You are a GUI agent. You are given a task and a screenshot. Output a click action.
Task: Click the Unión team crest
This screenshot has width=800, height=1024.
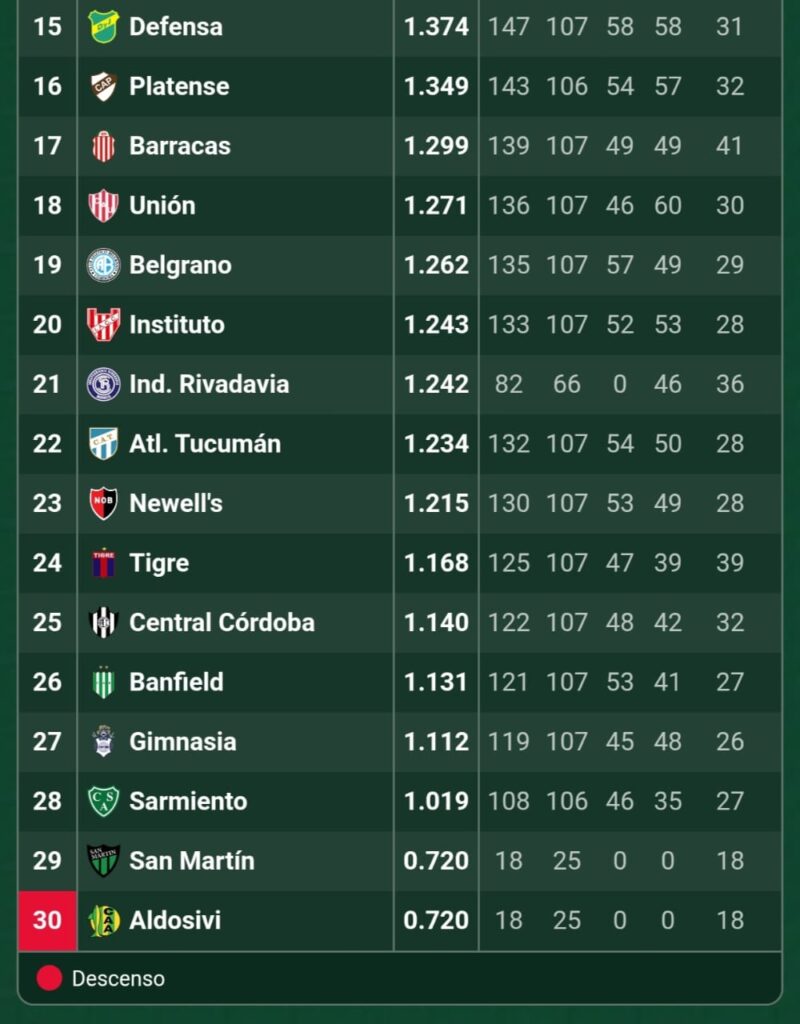tap(103, 205)
